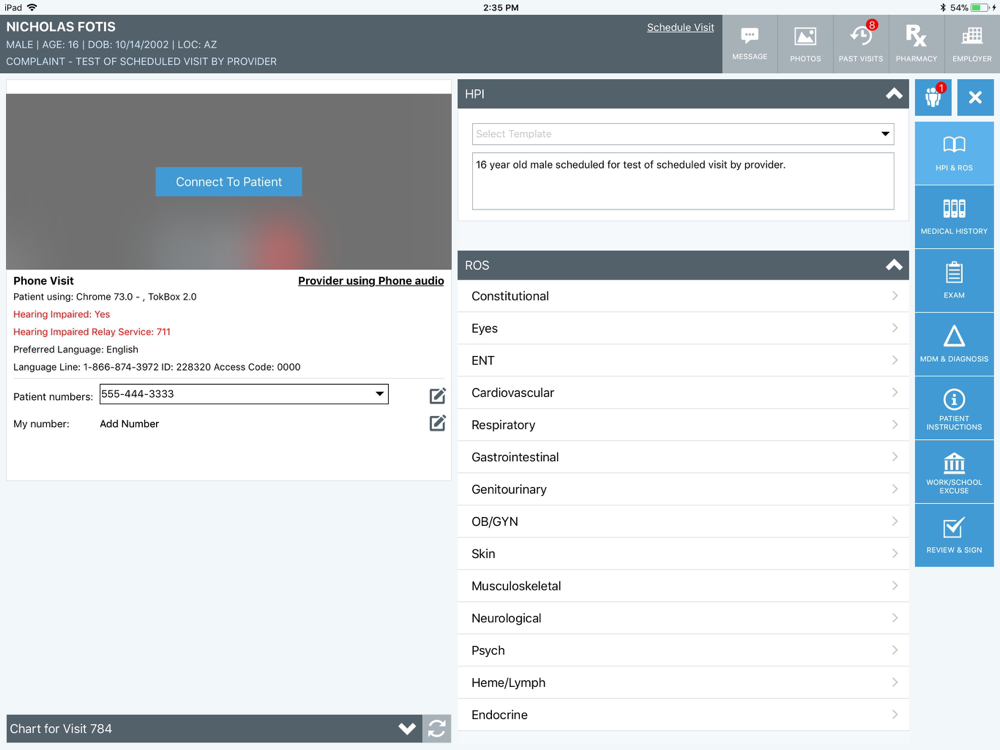1000x750 pixels.
Task: Open Work/School Excuse section
Action: (954, 472)
